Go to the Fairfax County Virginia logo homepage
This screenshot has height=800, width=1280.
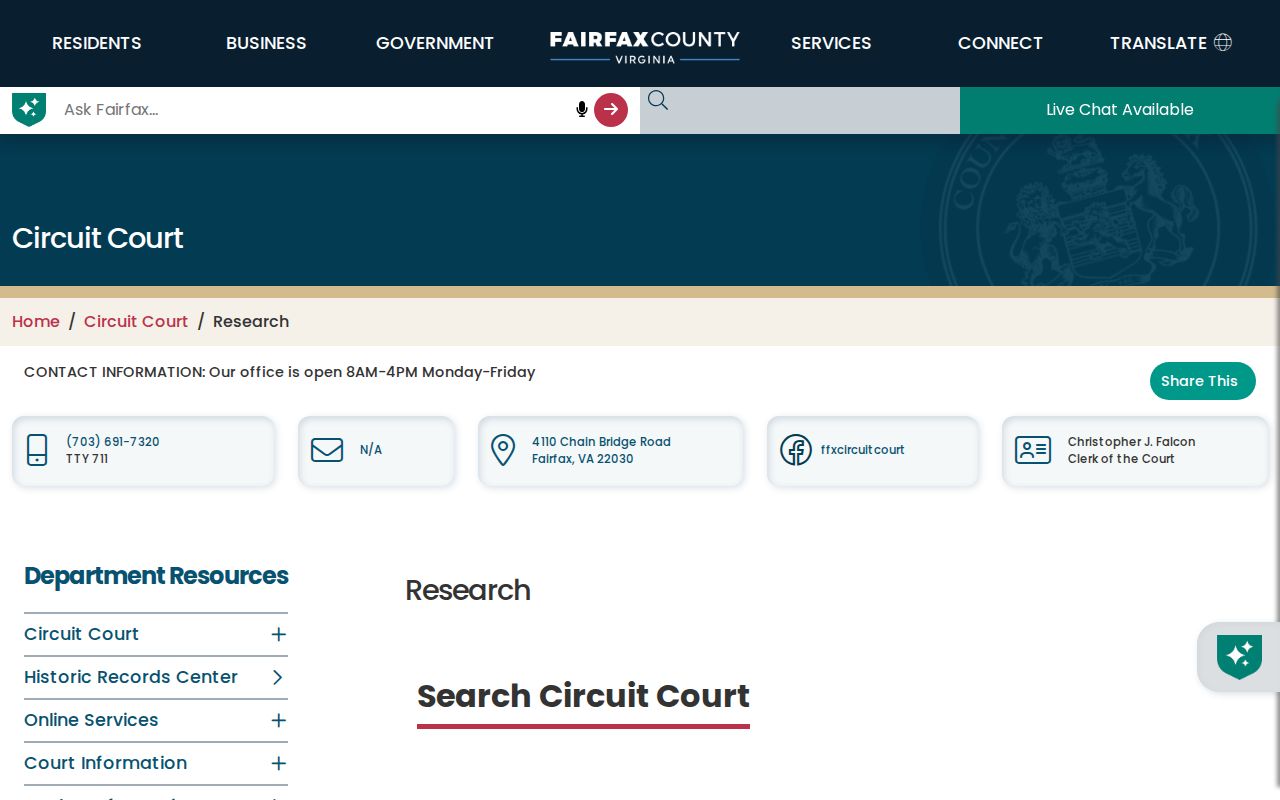click(x=645, y=45)
